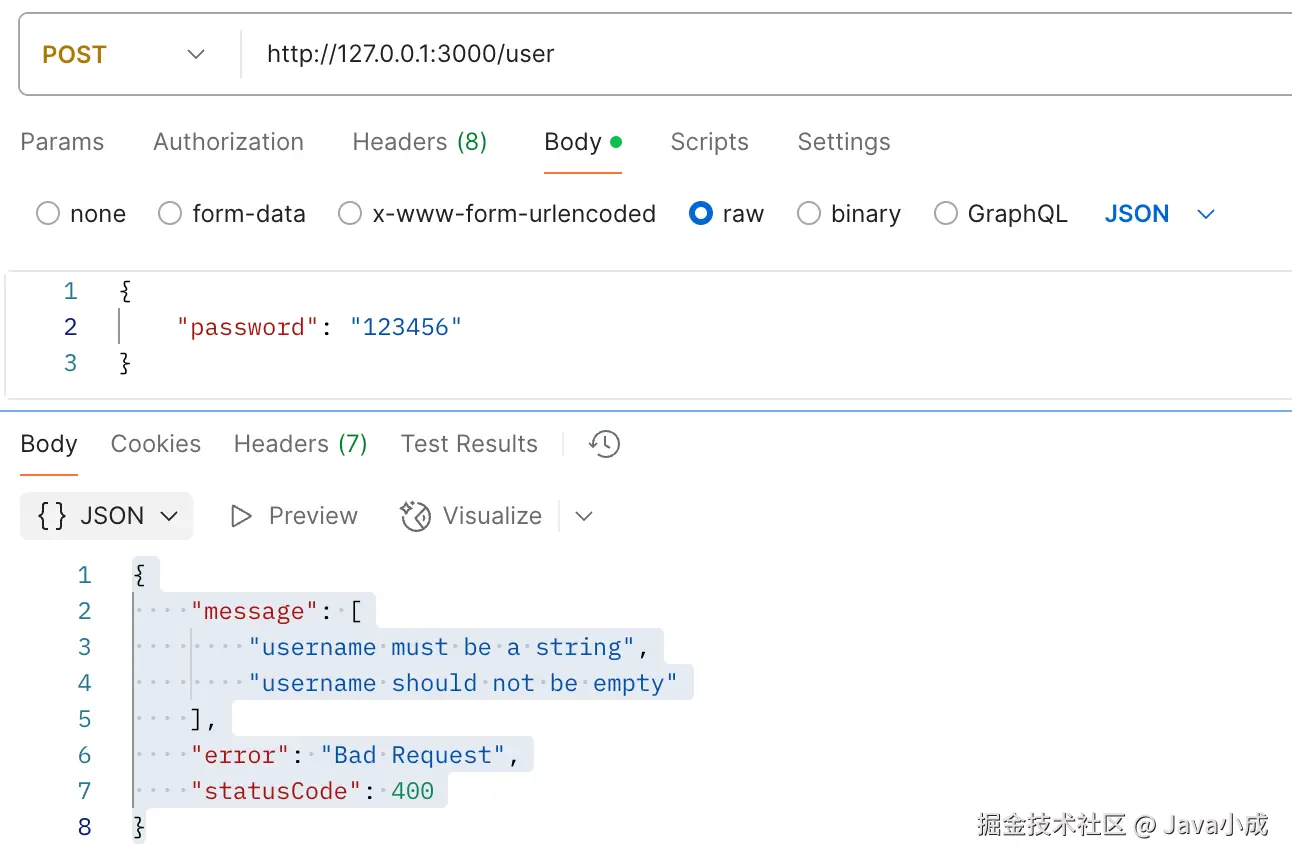Click the Preview play icon
Image resolution: width=1292 pixels, height=862 pixels.
click(241, 516)
